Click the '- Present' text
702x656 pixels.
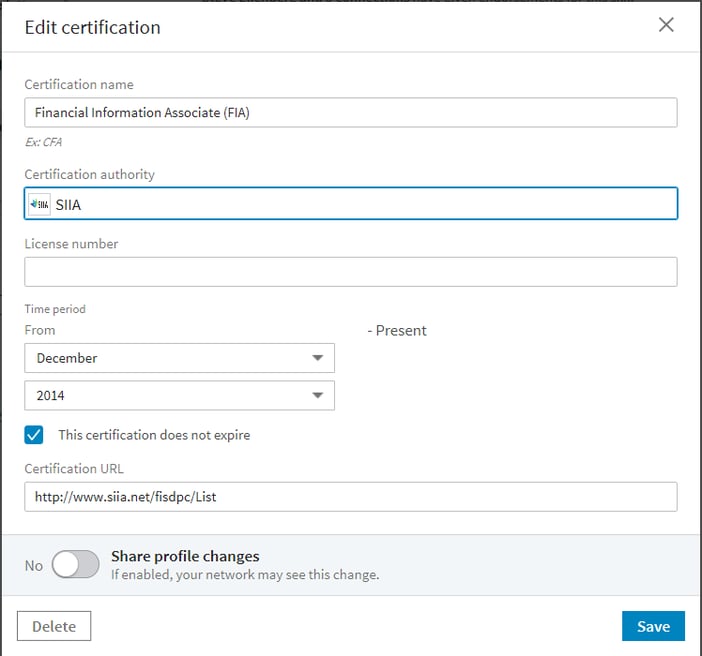coord(397,330)
